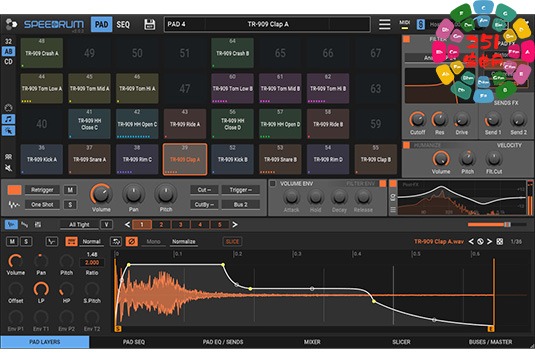The image size is (535, 363).
Task: Click the envelope curve view icon
Action: (x=25, y=224)
